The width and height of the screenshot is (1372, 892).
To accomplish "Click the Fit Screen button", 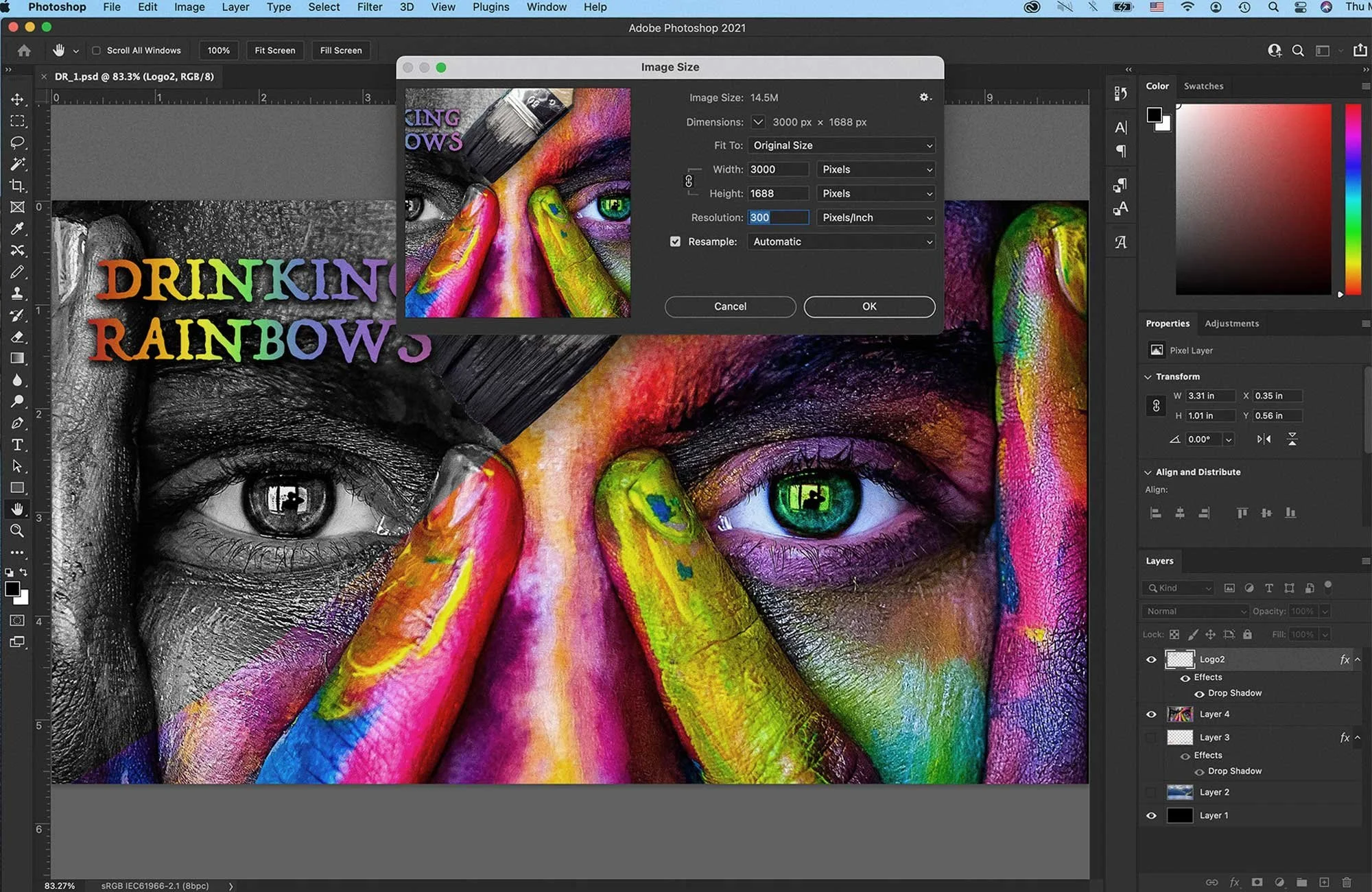I will tap(274, 51).
